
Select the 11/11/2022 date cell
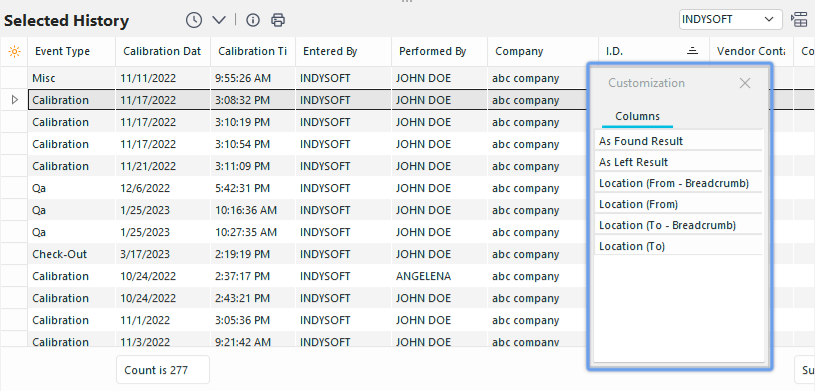point(163,79)
